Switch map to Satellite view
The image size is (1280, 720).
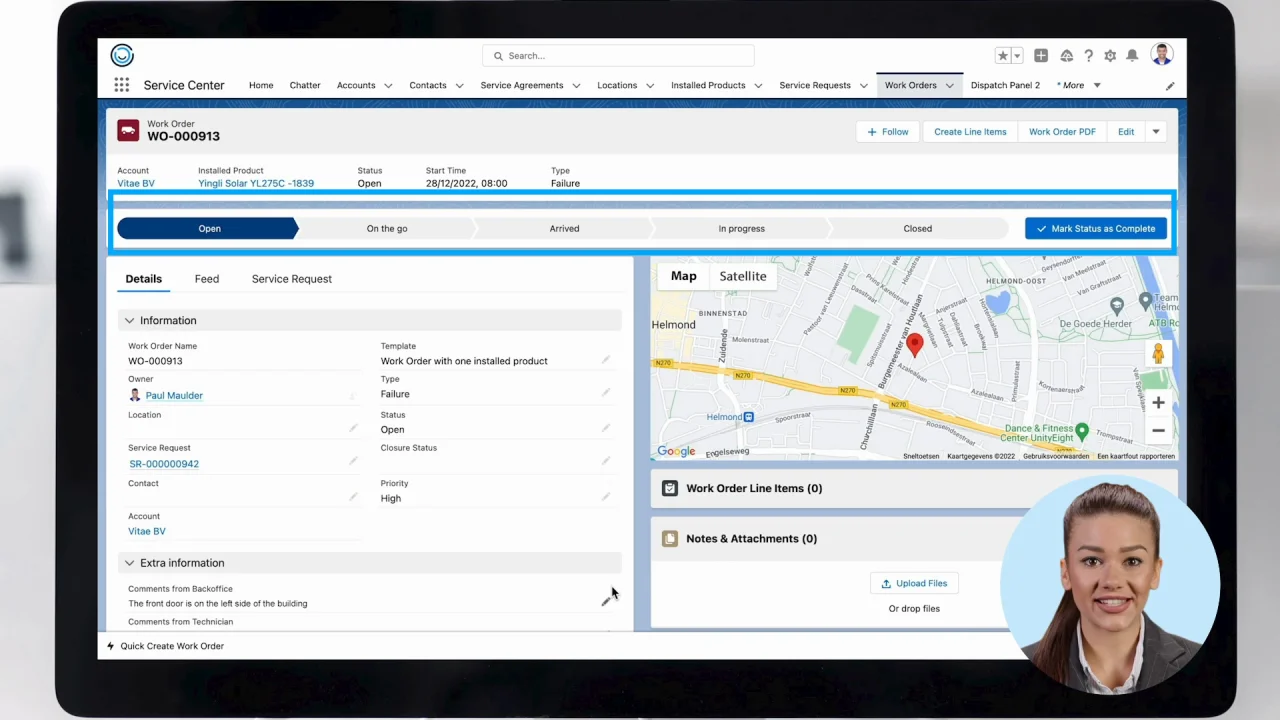click(742, 276)
